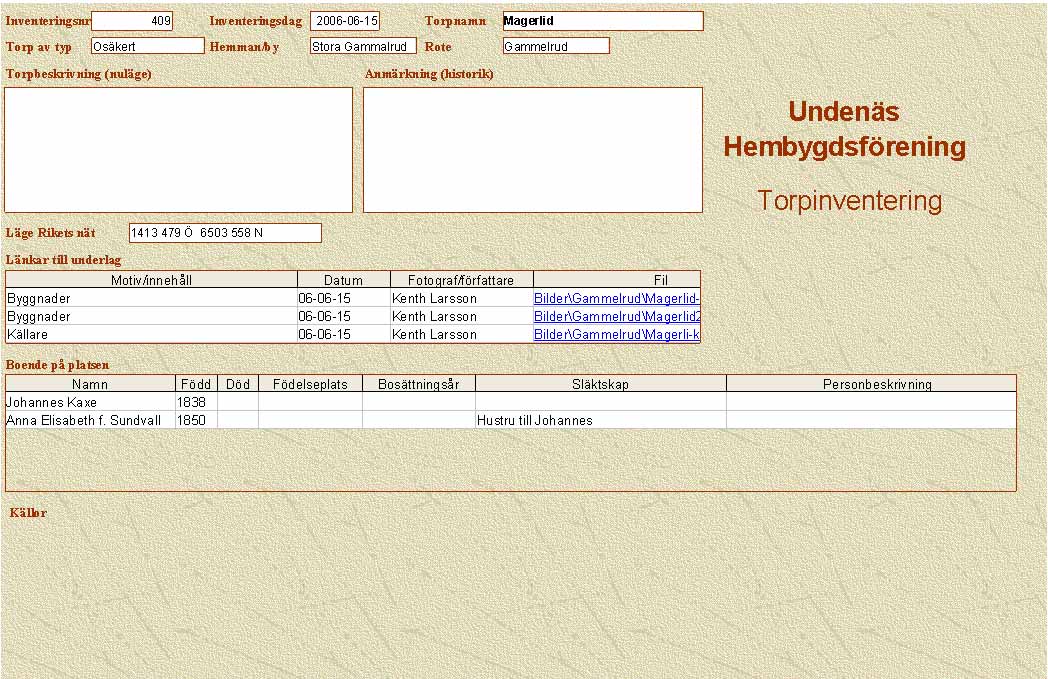The image size is (1048, 679).
Task: Click the Fotograf/författare column header
Action: pyautogui.click(x=461, y=280)
